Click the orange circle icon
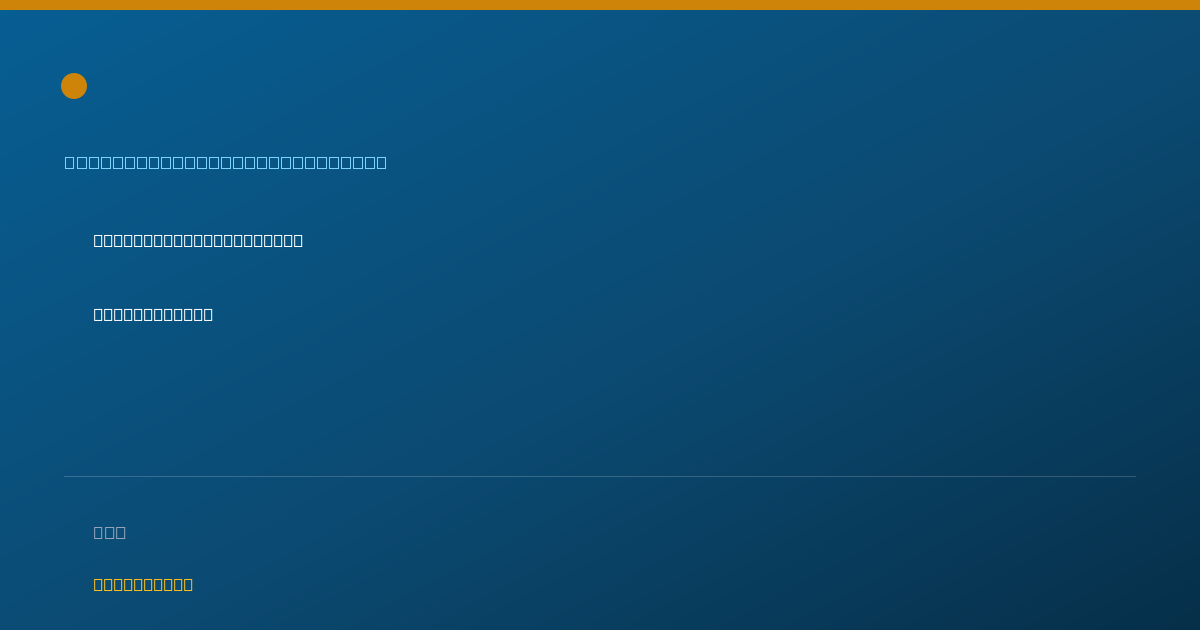Screen dimensions: 1200x630 (x=74, y=86)
